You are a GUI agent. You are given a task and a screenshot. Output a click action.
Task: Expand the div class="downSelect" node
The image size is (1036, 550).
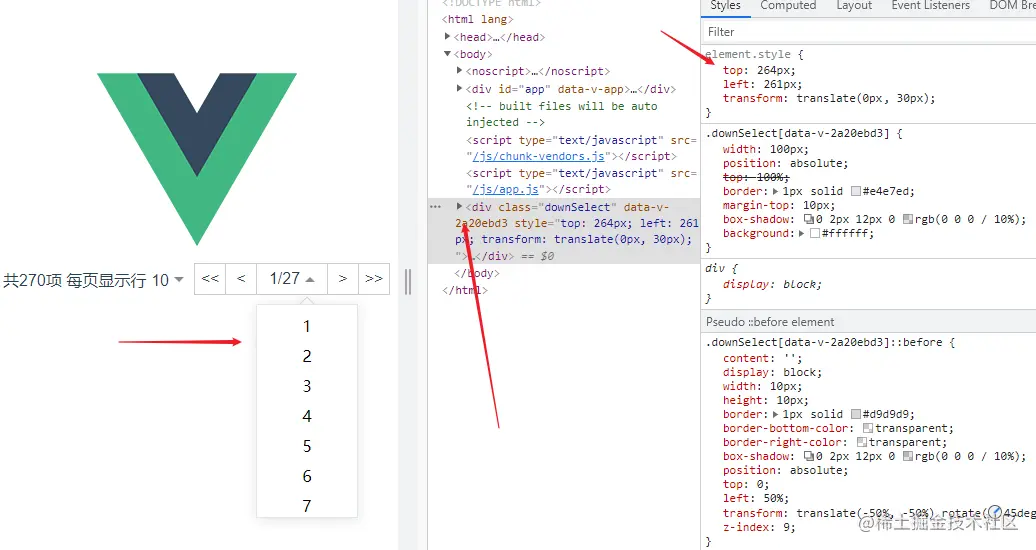point(459,206)
